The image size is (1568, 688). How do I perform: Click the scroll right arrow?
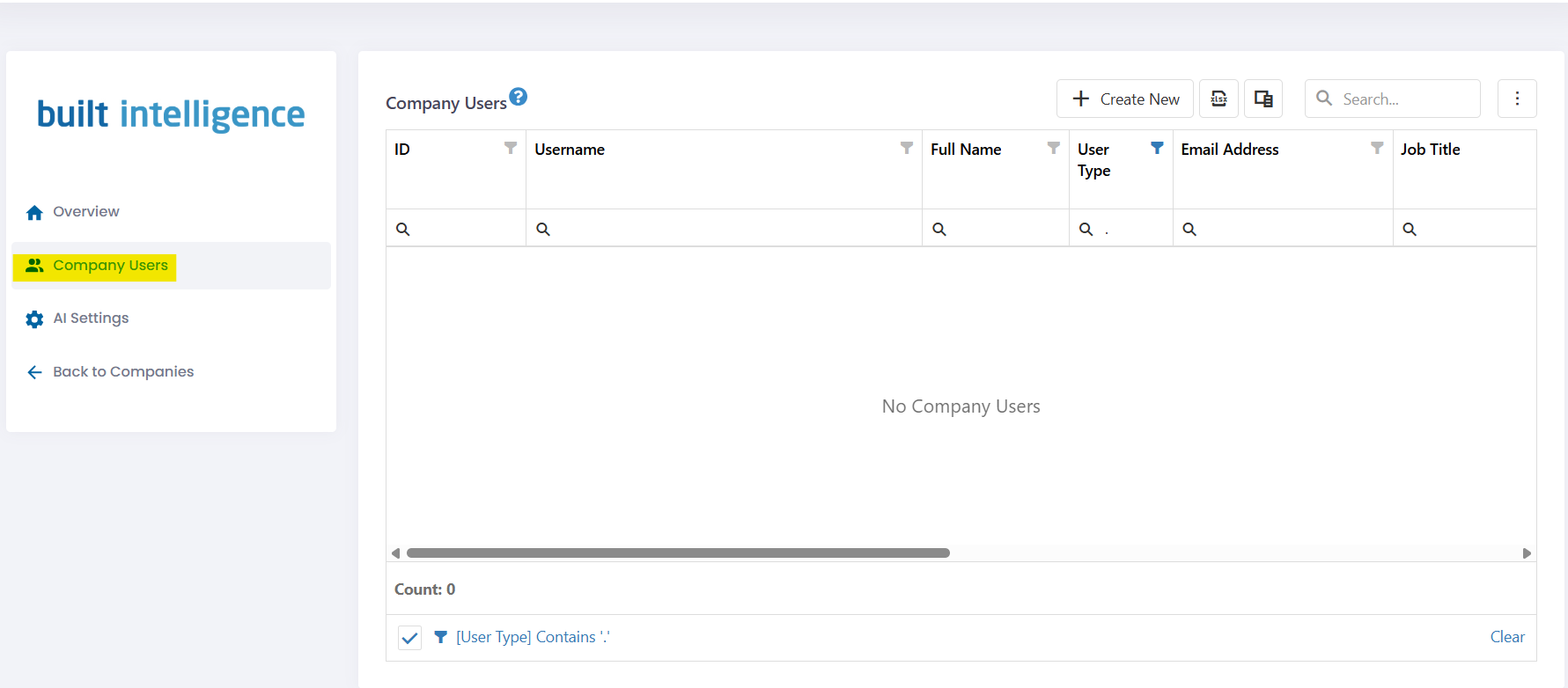click(x=1527, y=553)
